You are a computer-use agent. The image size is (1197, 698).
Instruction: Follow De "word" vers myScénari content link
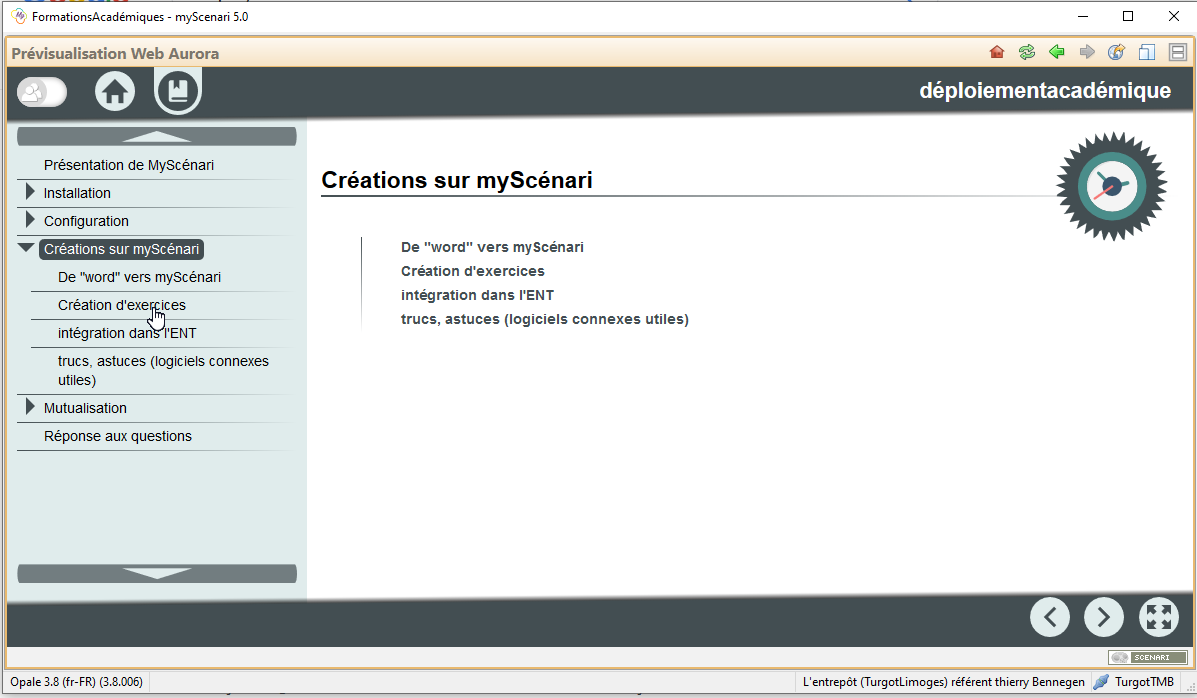pos(492,247)
